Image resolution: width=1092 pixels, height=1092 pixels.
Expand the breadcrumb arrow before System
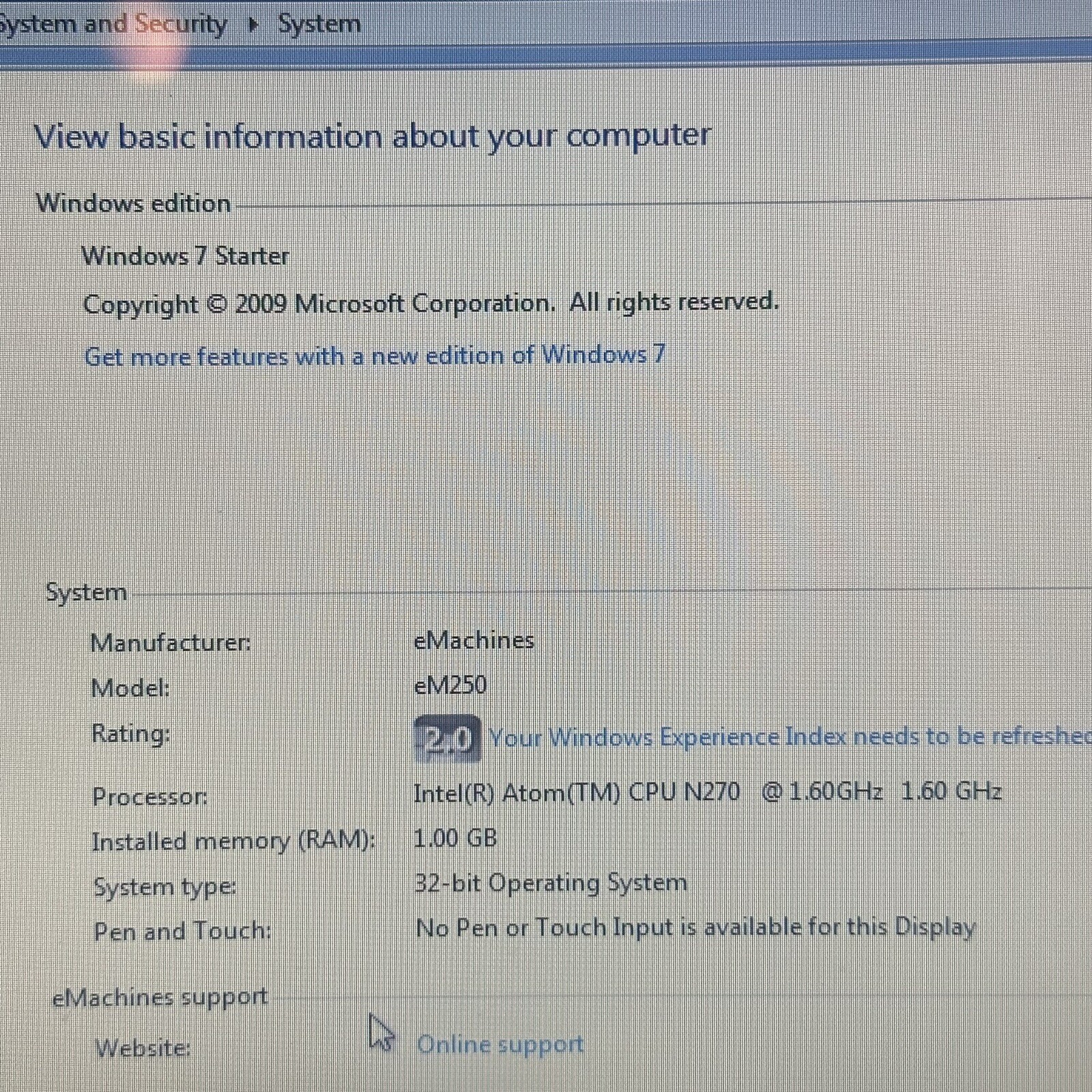point(253,25)
